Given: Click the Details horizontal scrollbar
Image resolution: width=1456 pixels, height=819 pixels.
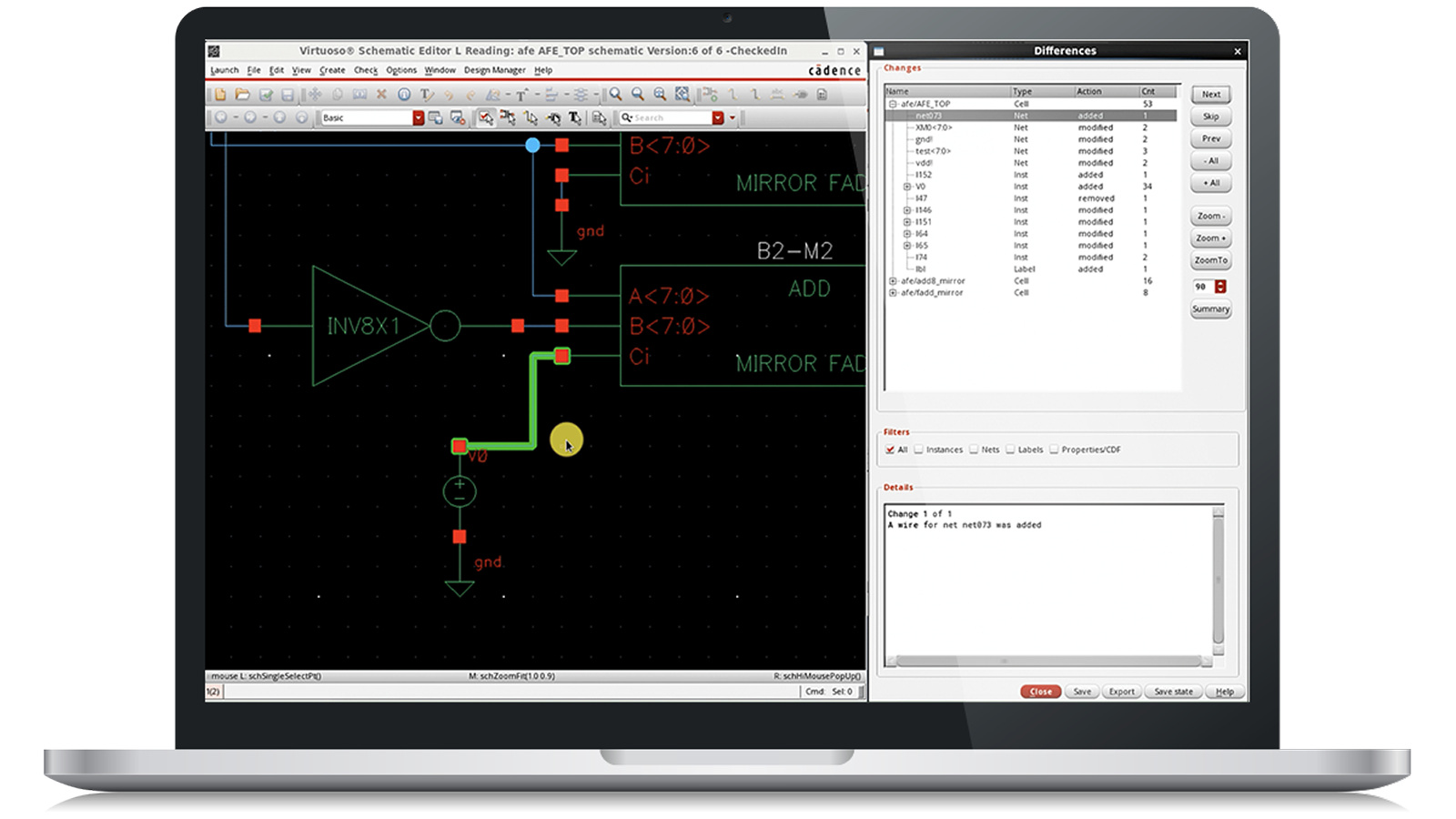Looking at the screenshot, I should click(x=1049, y=661).
